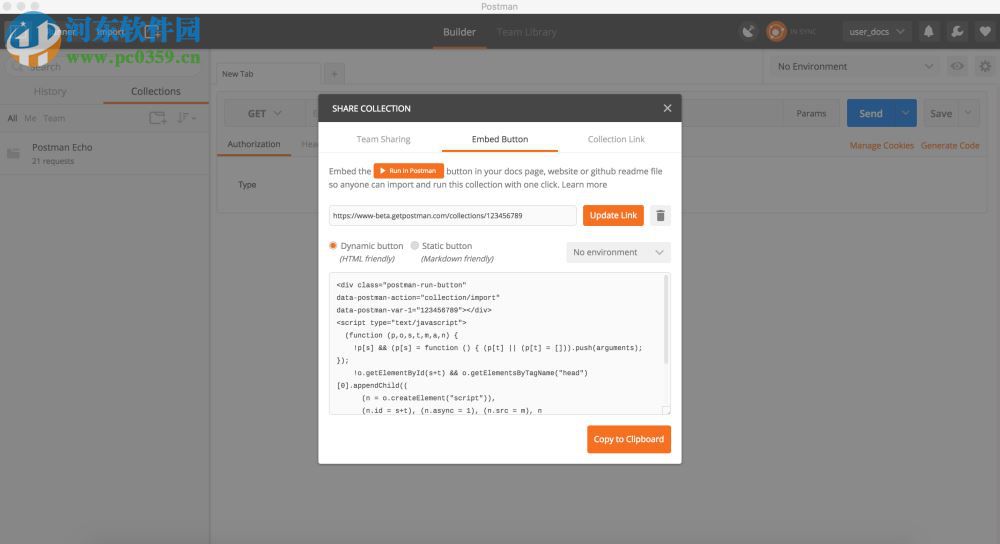
Task: Switch sidebar to Collections tab
Action: pos(156,91)
